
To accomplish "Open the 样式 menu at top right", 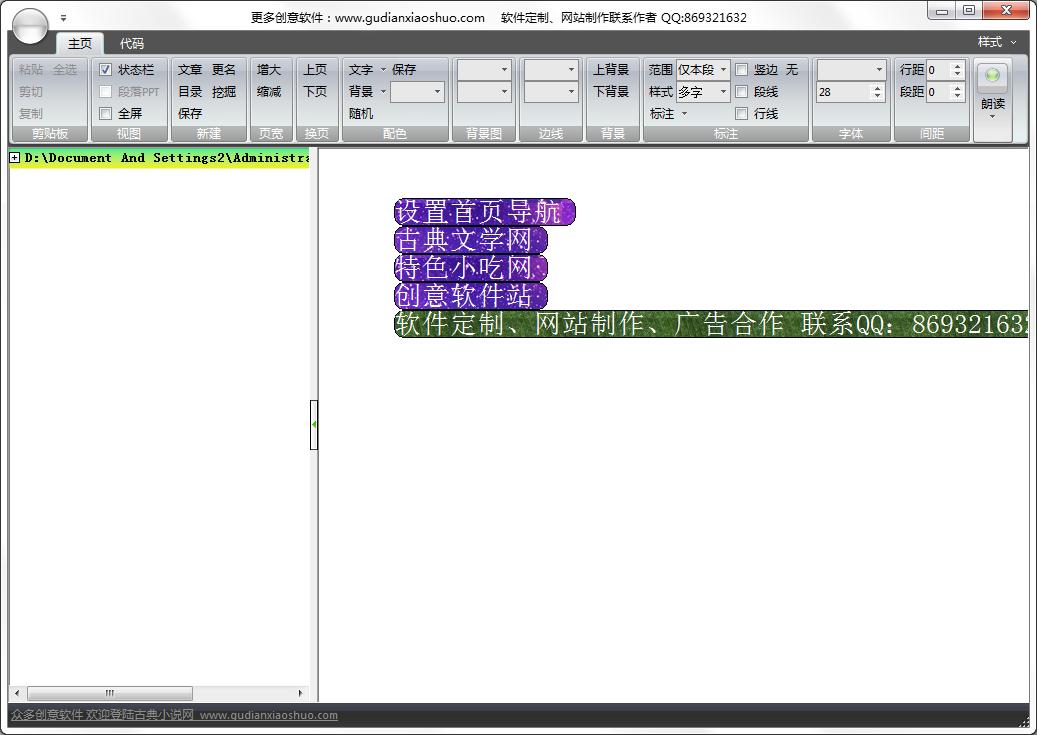I will 996,42.
